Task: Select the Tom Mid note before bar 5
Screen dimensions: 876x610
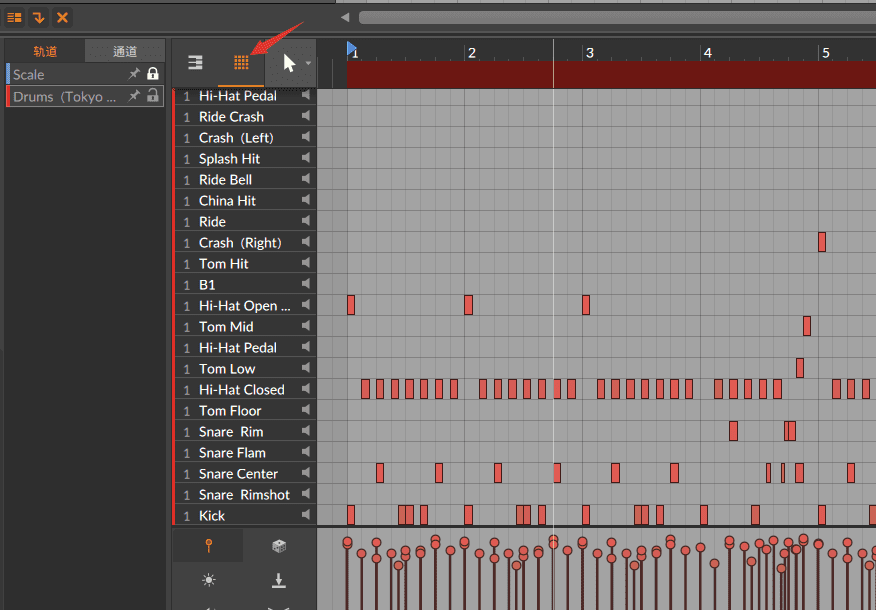Action: (807, 326)
